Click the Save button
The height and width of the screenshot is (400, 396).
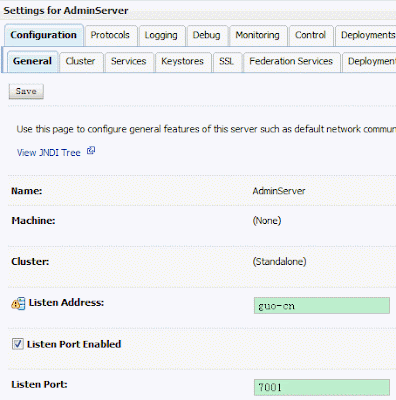click(x=26, y=91)
